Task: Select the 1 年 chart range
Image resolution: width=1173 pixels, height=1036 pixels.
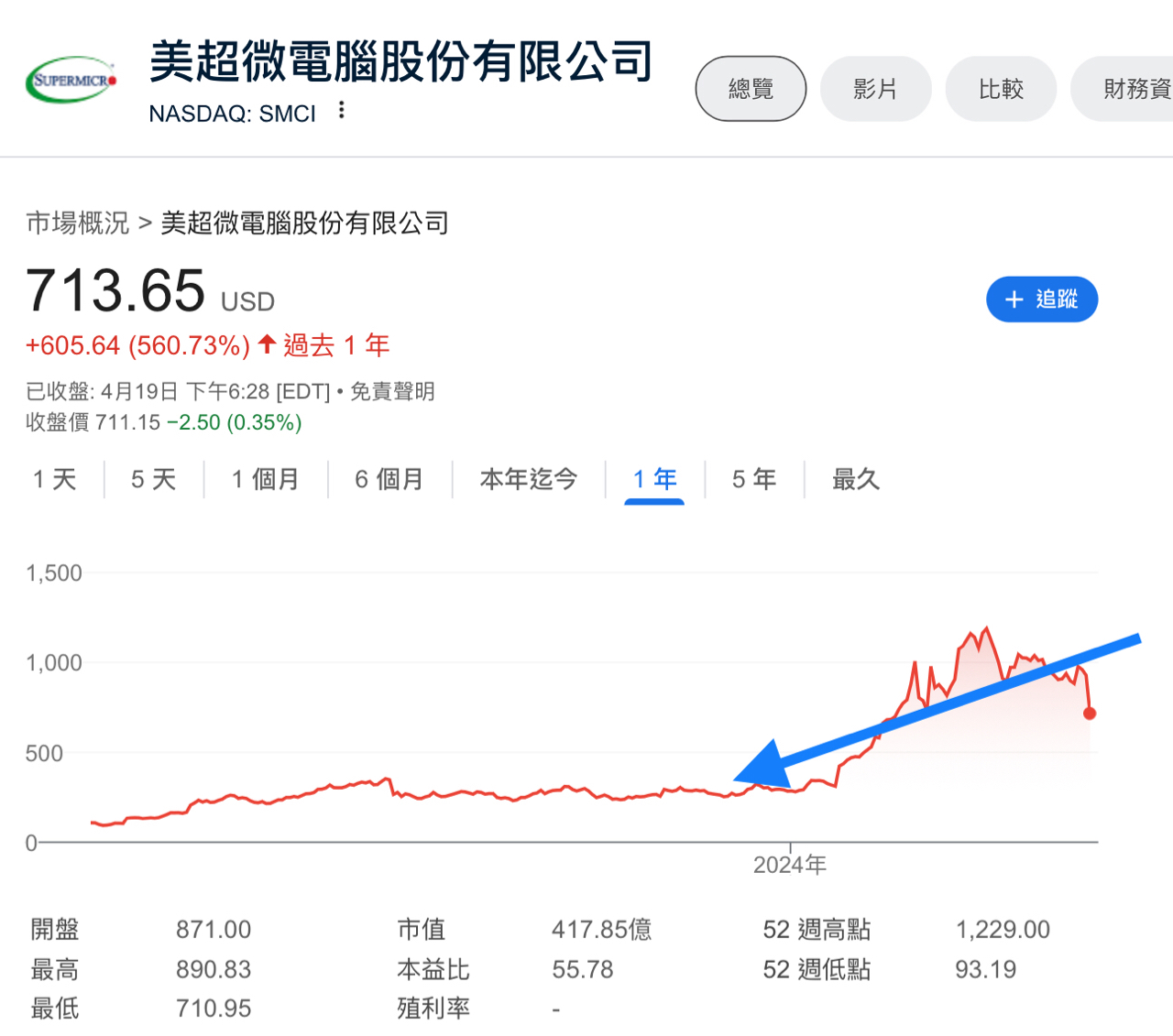Action: tap(654, 479)
